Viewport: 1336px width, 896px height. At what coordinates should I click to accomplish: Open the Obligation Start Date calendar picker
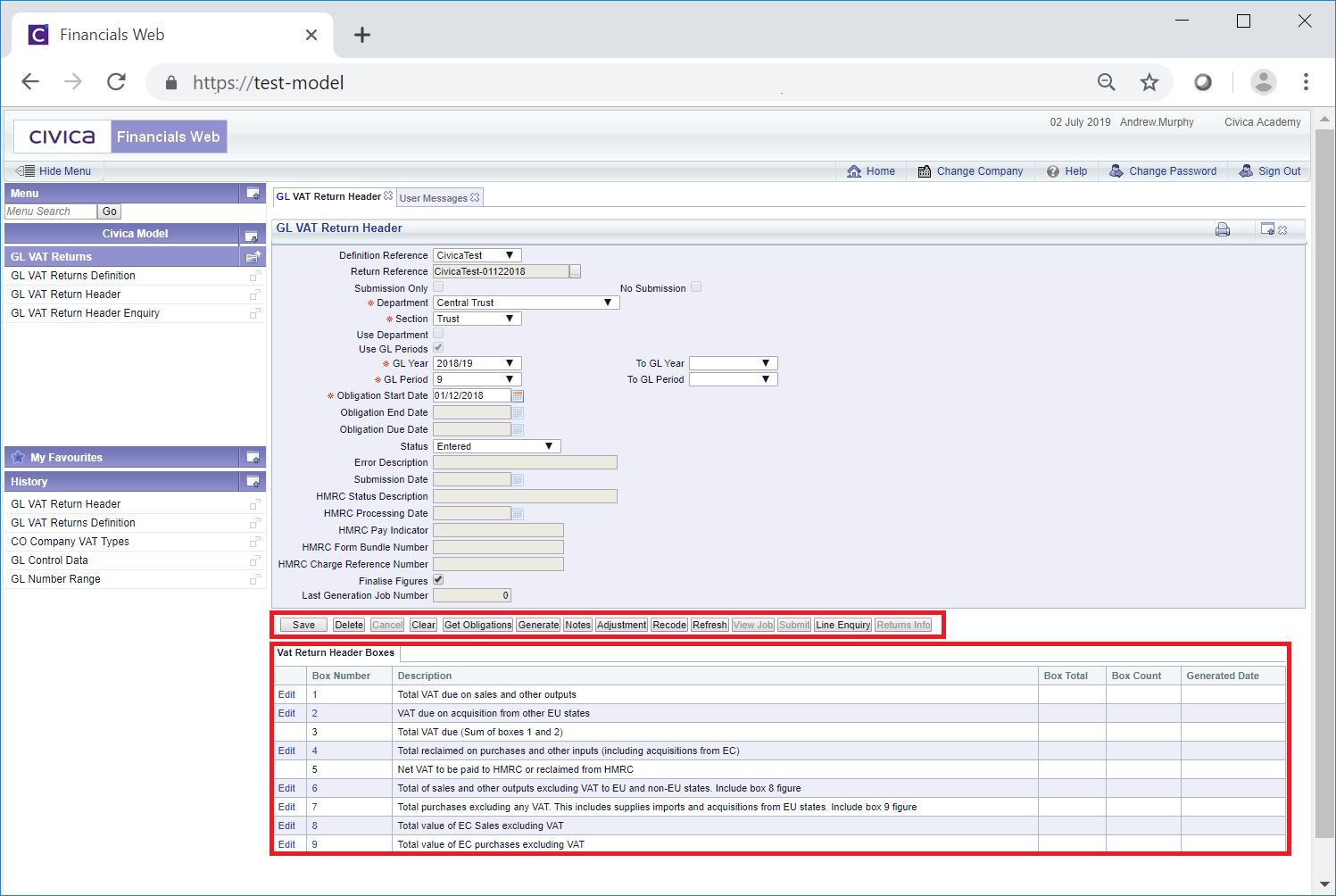point(519,395)
